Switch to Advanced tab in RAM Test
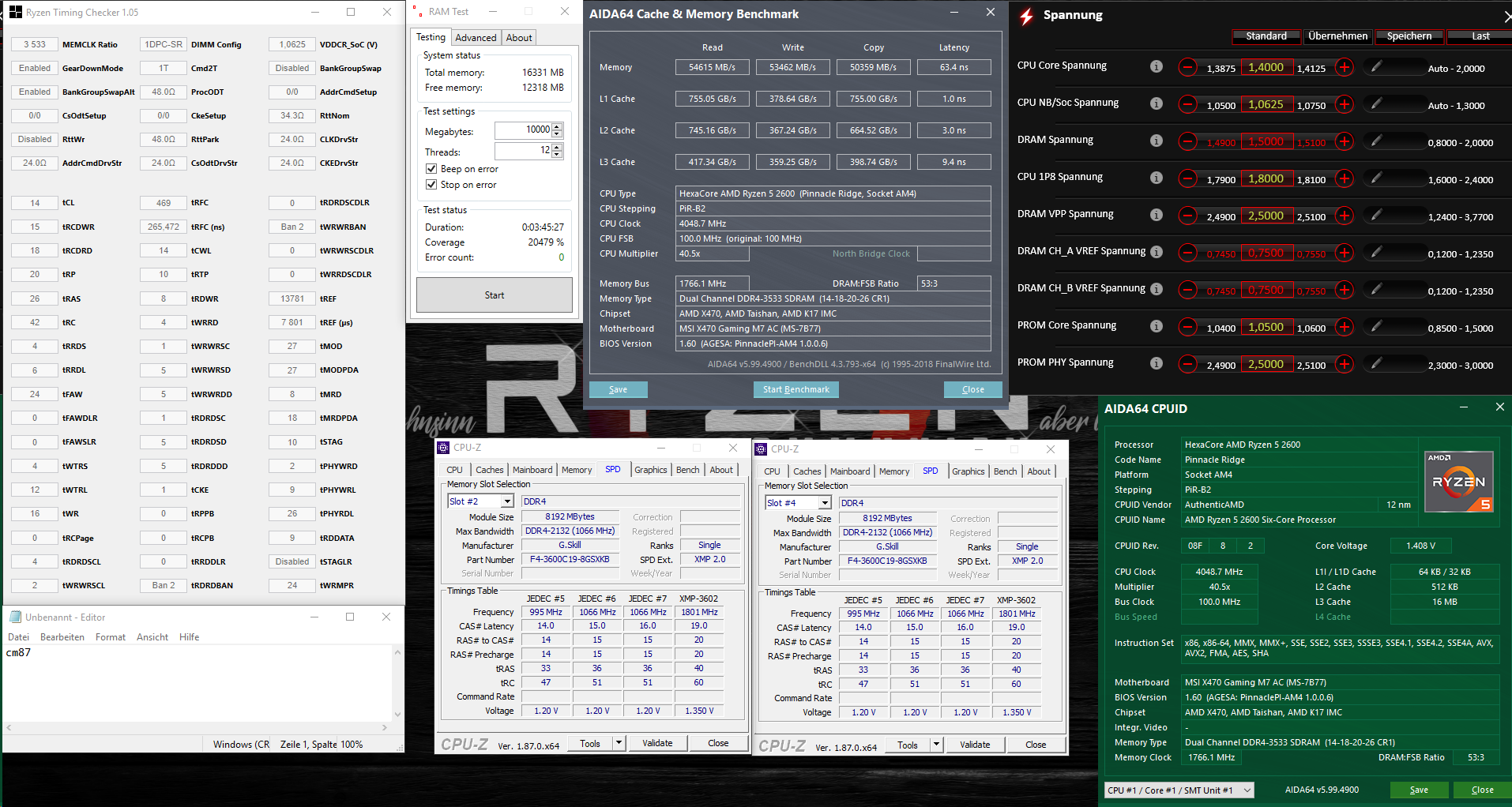1512x807 pixels. [476, 38]
